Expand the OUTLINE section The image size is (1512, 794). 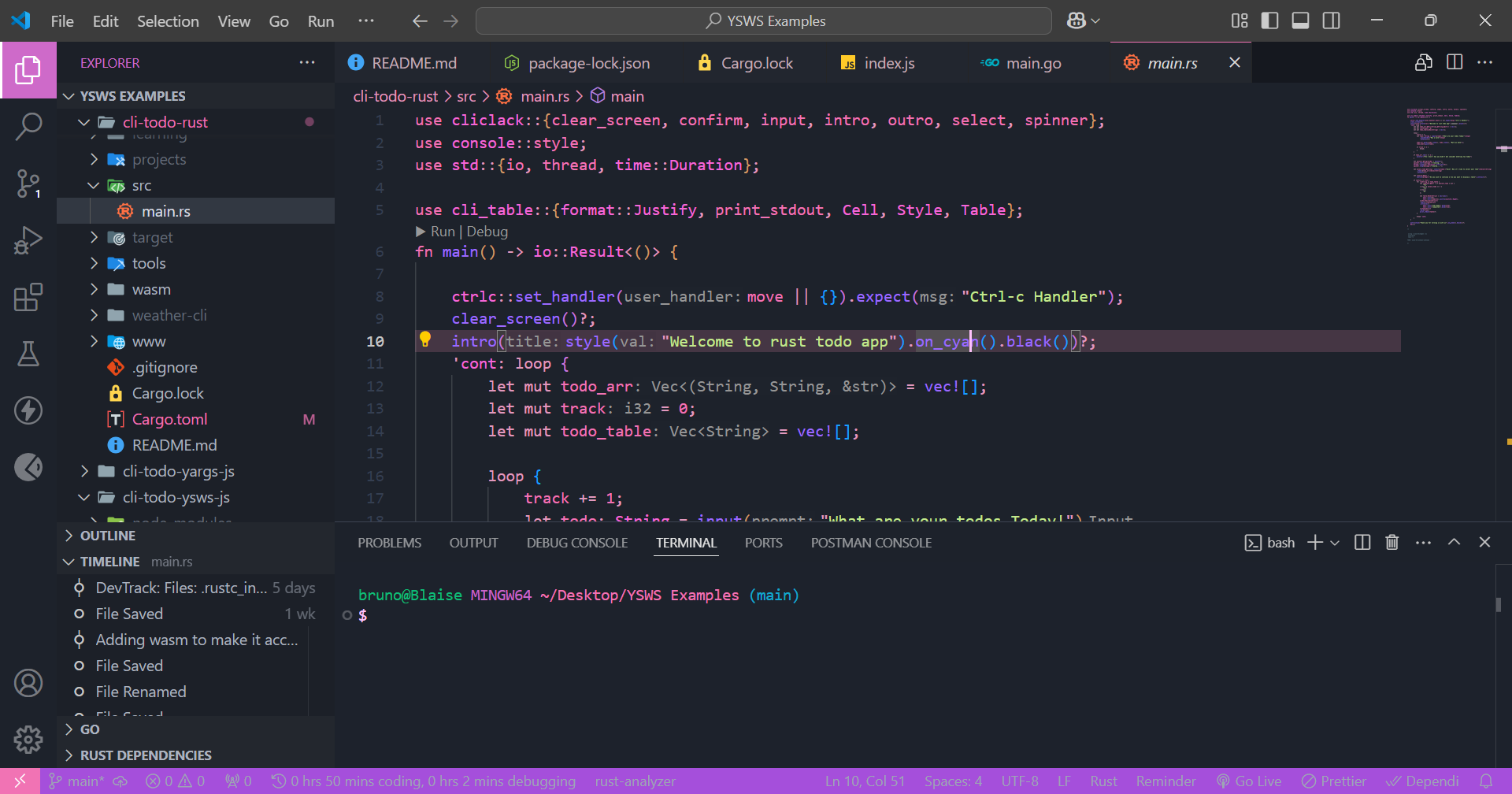197,536
